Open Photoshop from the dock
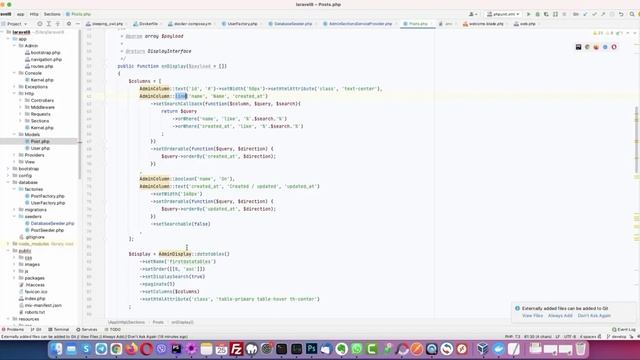 pos(311,349)
